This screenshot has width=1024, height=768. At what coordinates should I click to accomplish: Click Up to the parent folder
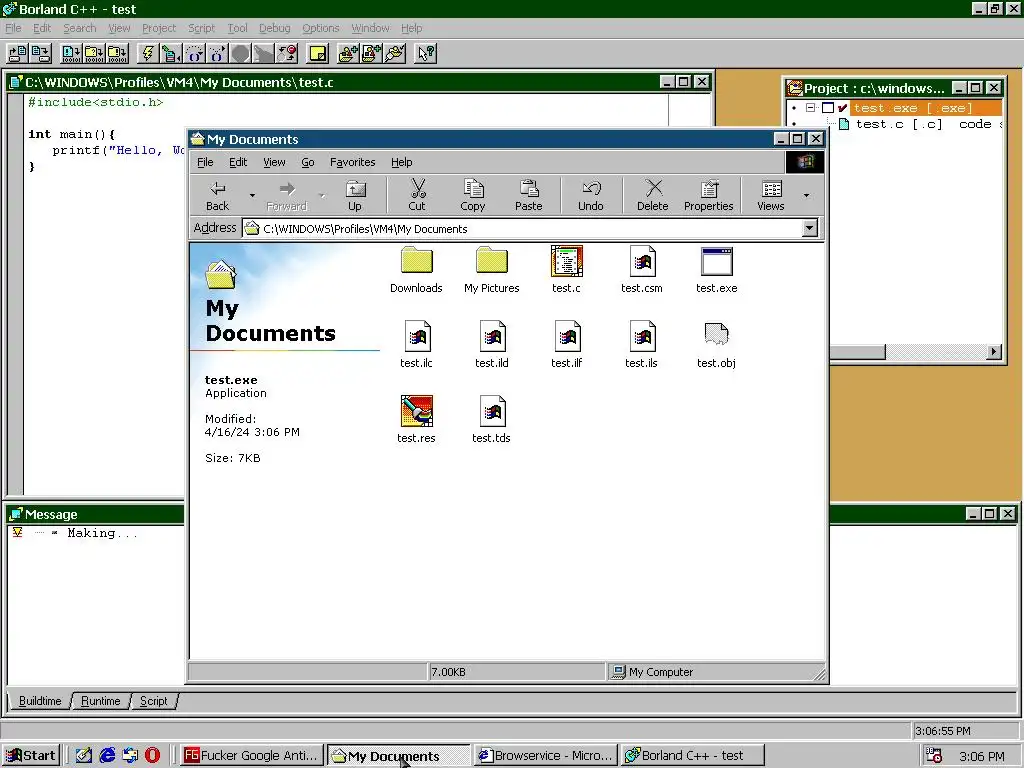pyautogui.click(x=355, y=196)
